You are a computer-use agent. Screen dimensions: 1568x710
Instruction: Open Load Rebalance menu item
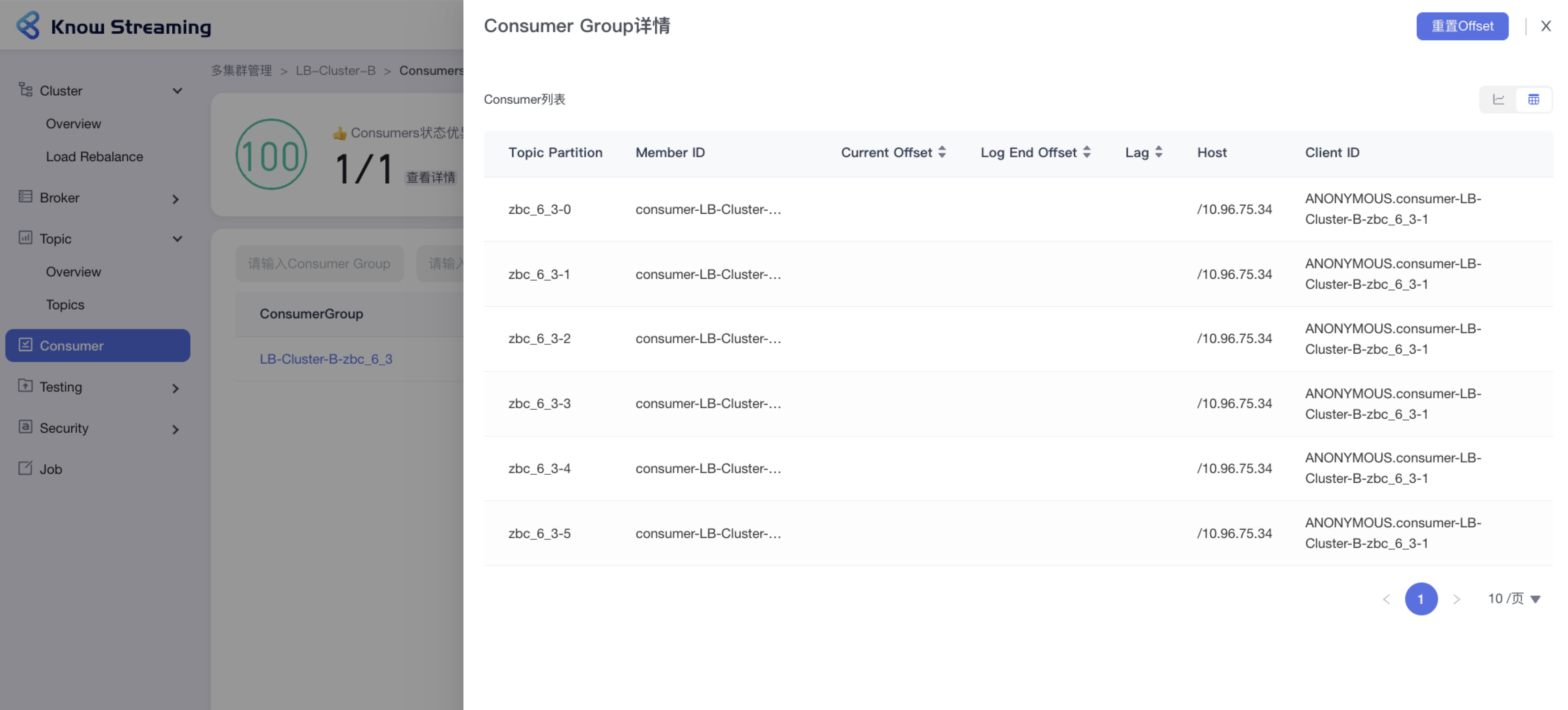click(x=94, y=156)
